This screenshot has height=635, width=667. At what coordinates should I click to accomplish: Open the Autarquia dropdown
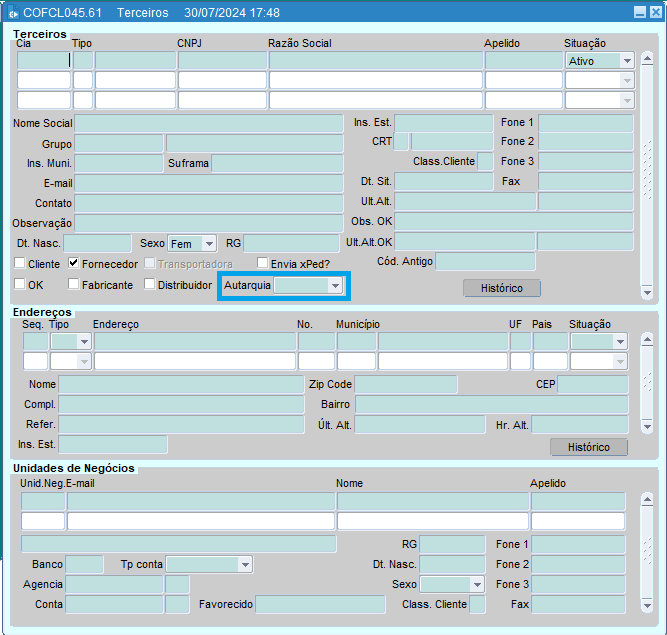(x=335, y=286)
